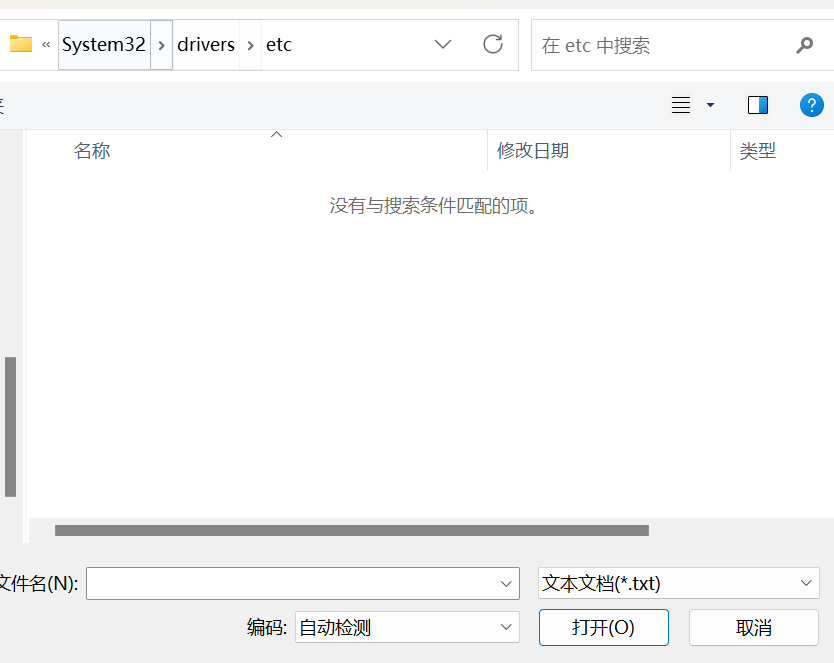Screen dimensions: 834x663
Task: Sort by 修改日期 column header
Action: pos(533,150)
